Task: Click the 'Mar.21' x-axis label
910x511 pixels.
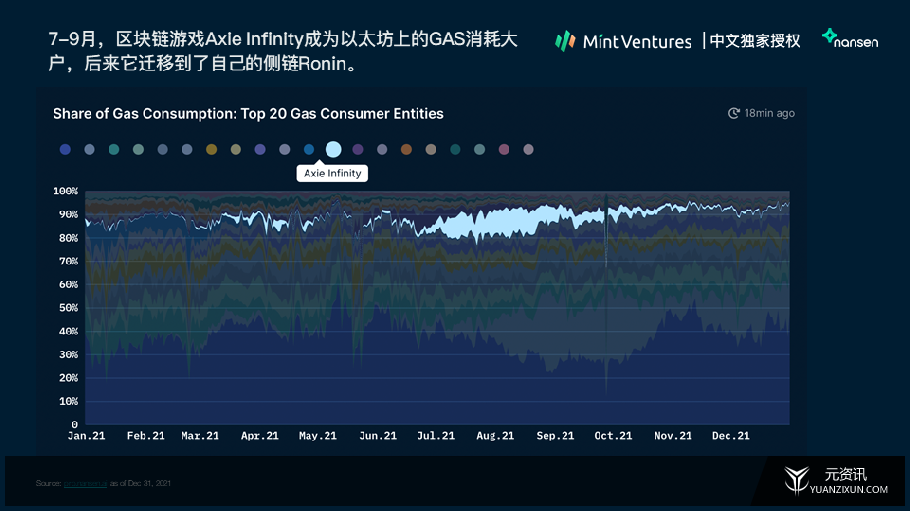Action: [x=200, y=436]
